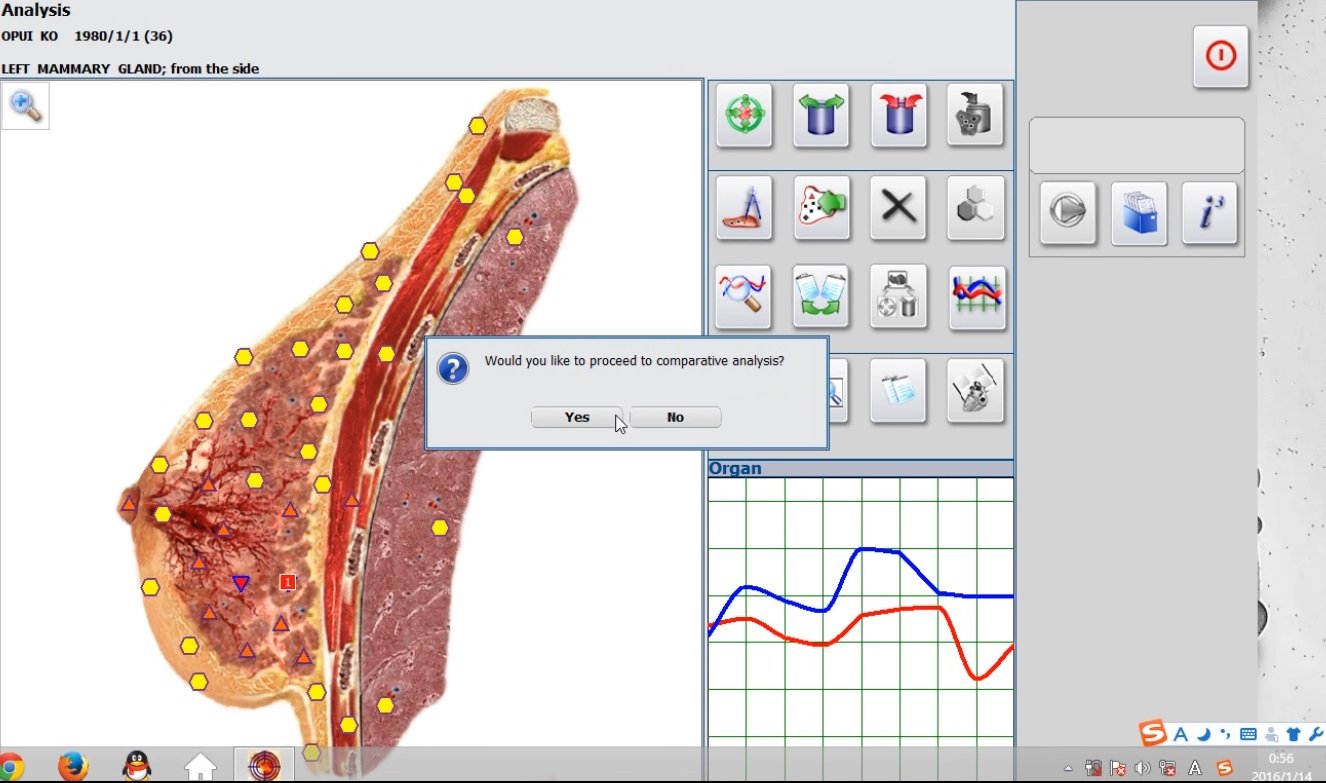Open Firefox from the taskbar
This screenshot has width=1326, height=783.
[73, 766]
